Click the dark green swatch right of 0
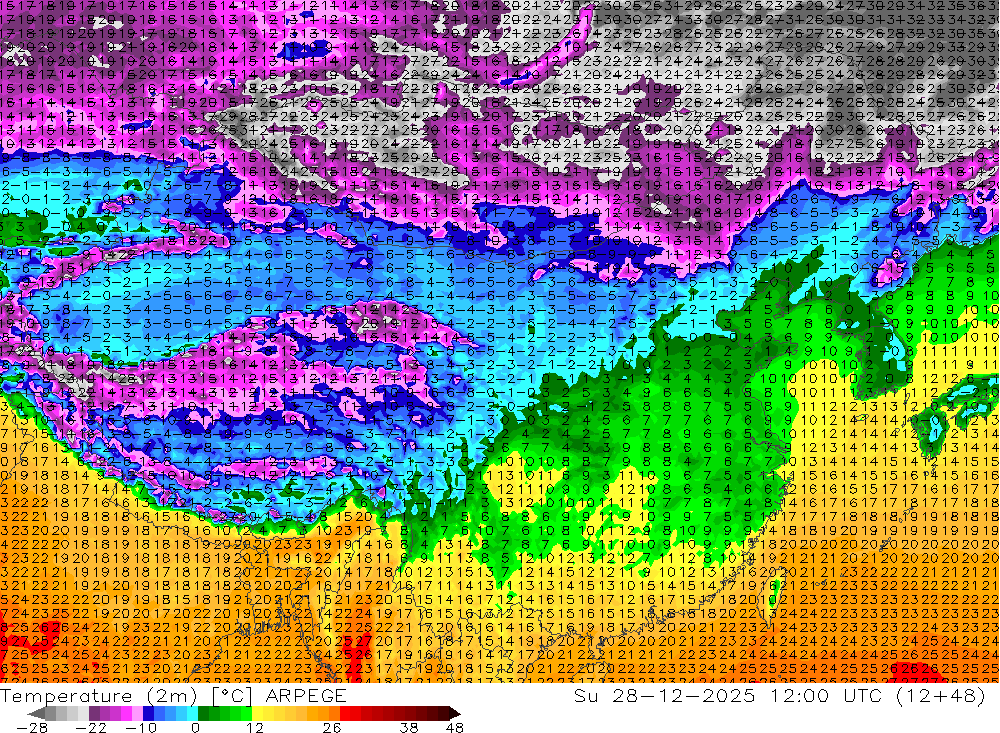This screenshot has height=733, width=1000. (203, 714)
